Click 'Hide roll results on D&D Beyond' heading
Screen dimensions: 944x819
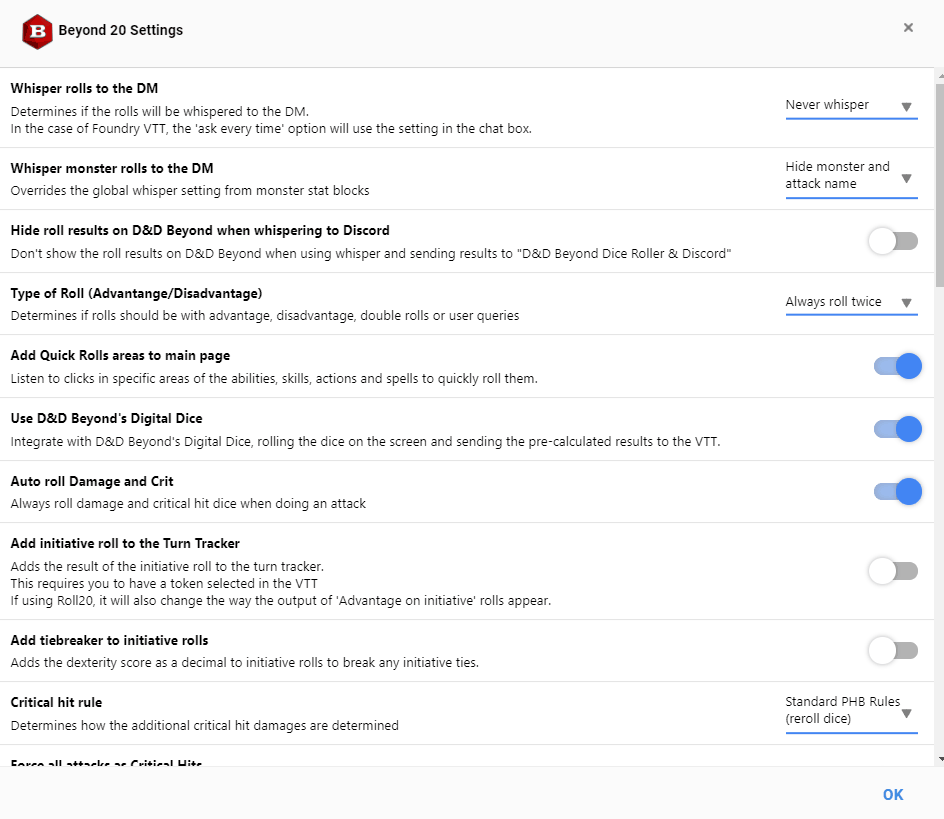200,231
